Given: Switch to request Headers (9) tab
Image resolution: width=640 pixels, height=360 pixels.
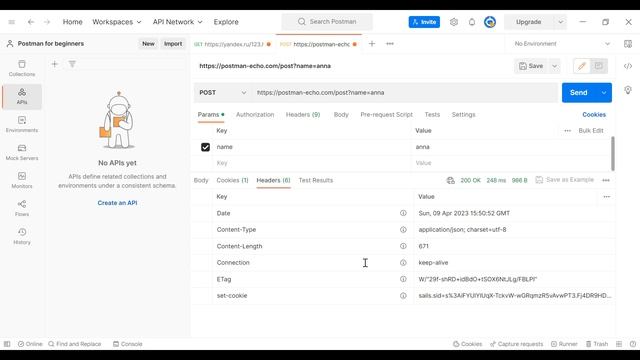Looking at the screenshot, I should (x=303, y=115).
